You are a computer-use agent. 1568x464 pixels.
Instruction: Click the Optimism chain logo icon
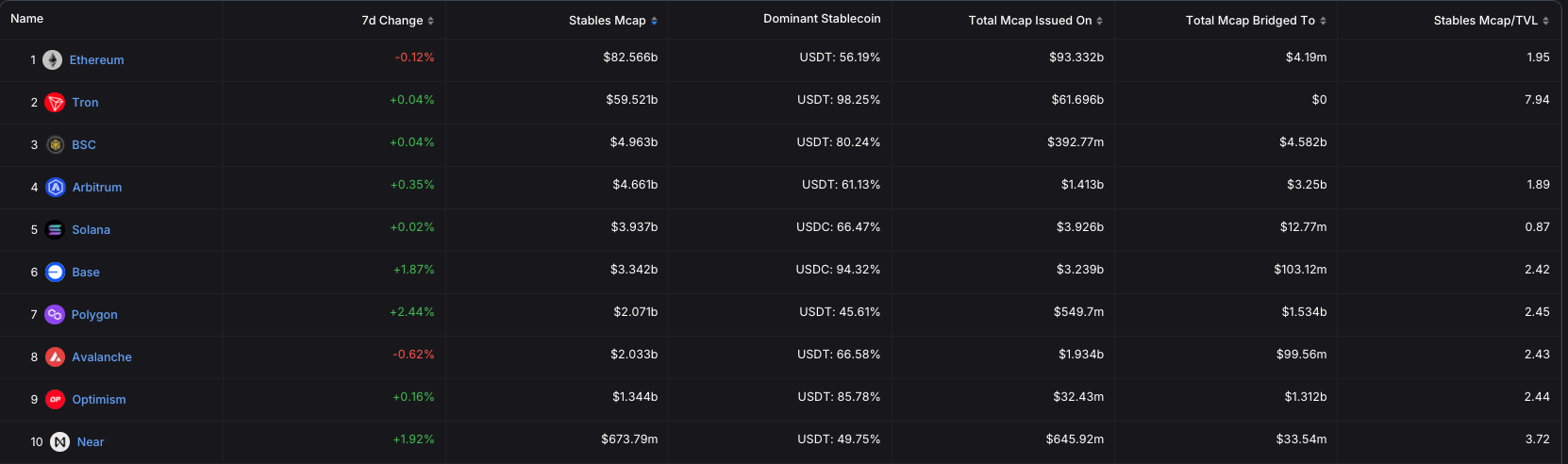click(x=55, y=400)
